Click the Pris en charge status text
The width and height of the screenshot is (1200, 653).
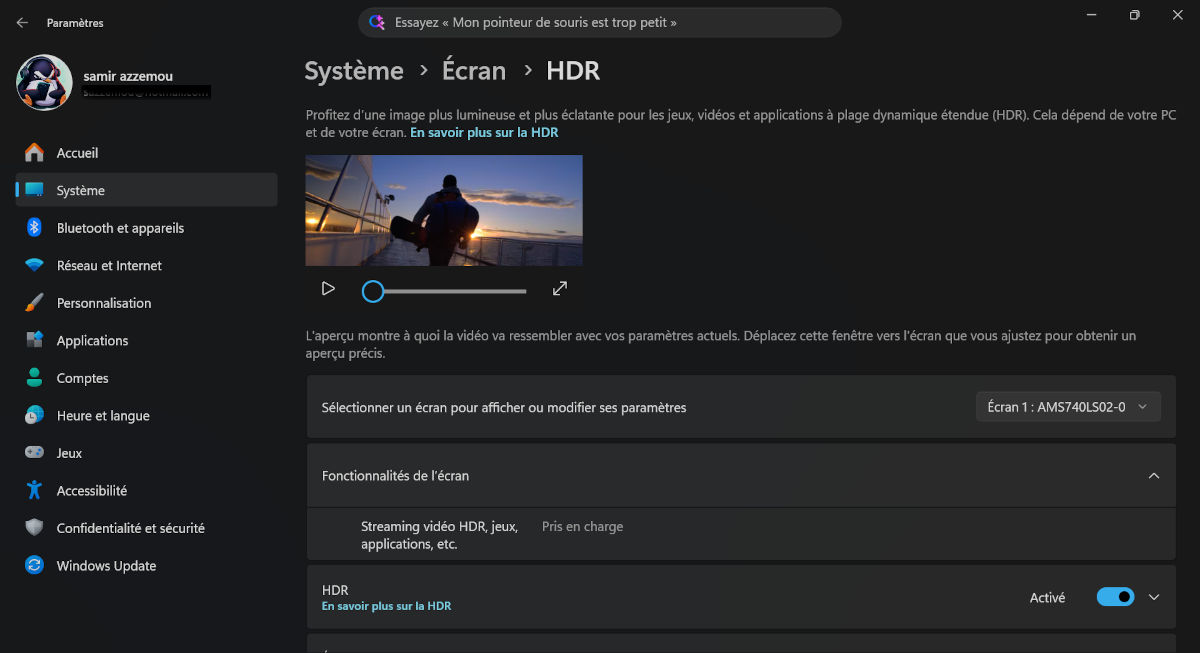[x=582, y=526]
